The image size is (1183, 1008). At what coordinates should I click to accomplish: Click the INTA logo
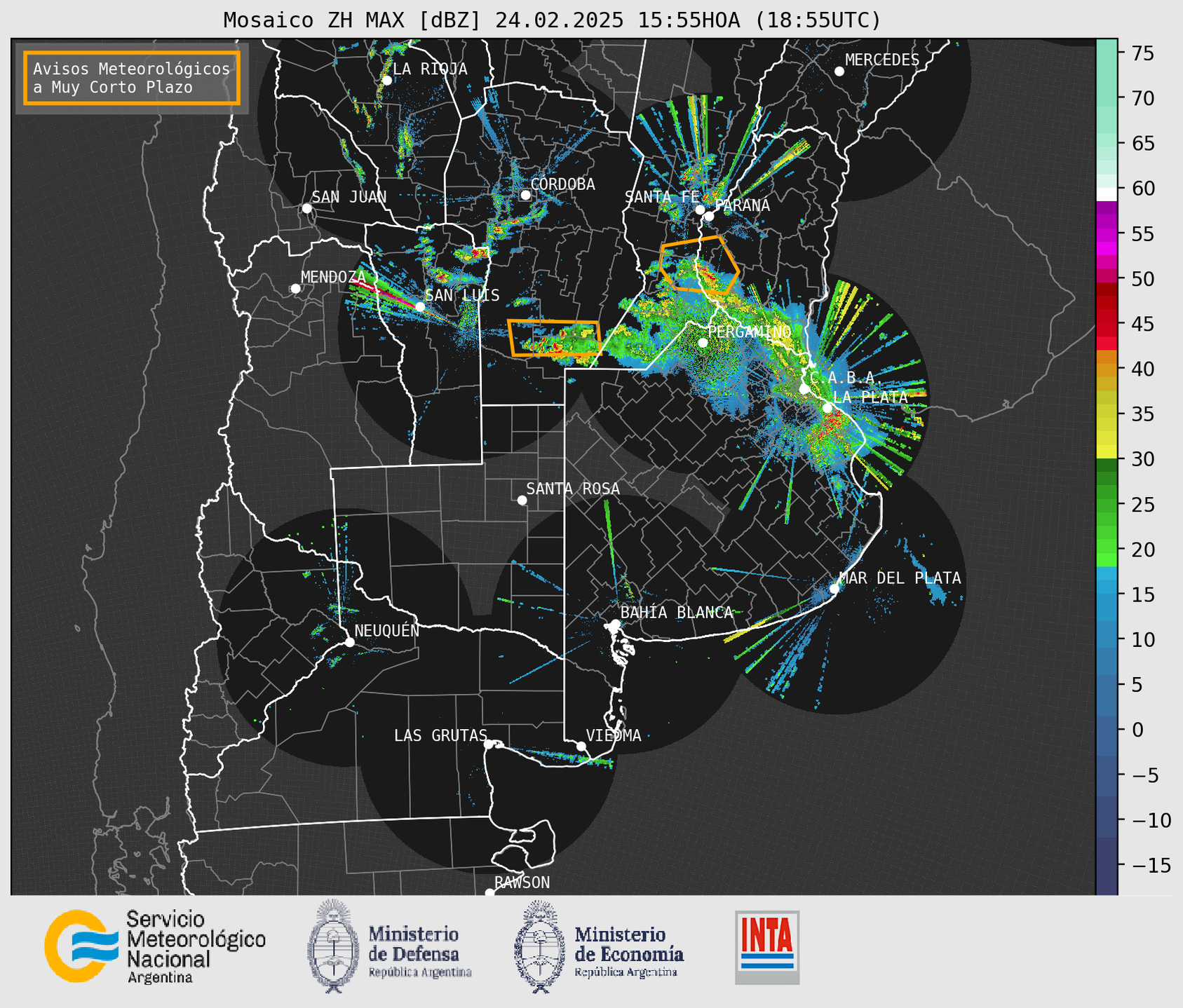tap(767, 947)
